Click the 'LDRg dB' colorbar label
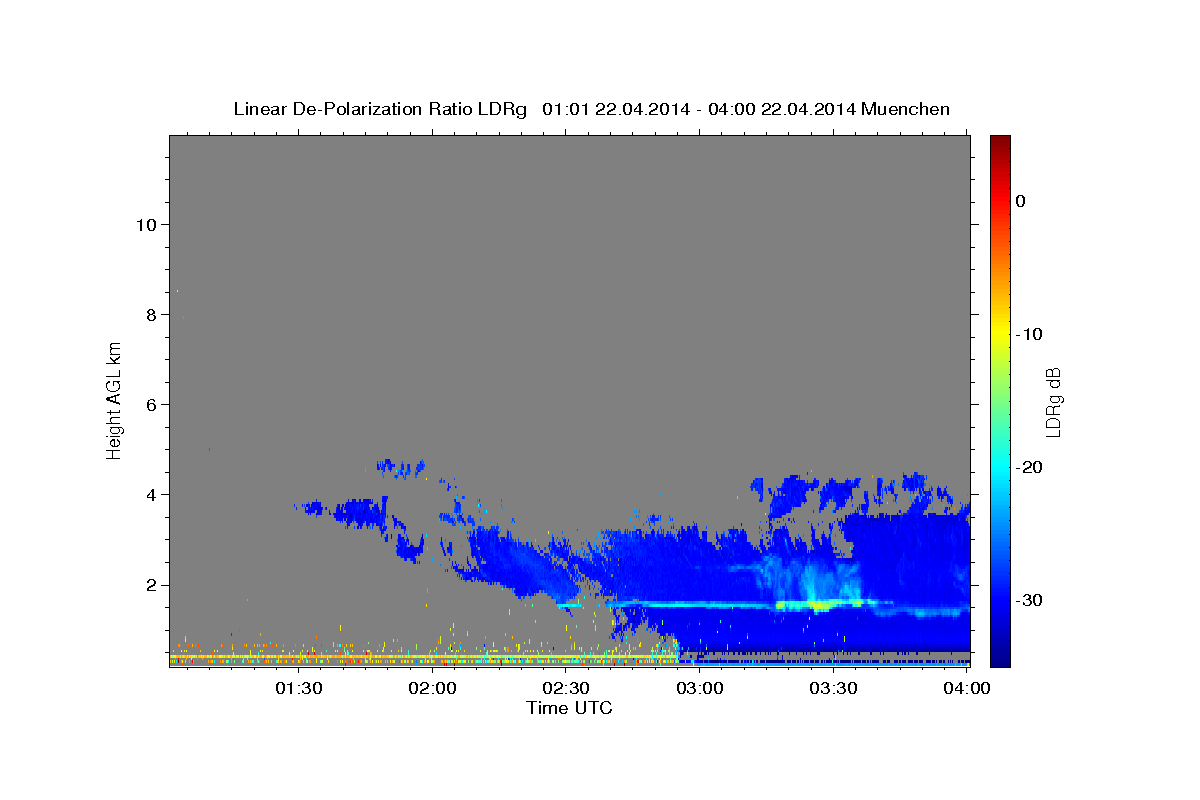 [1052, 400]
